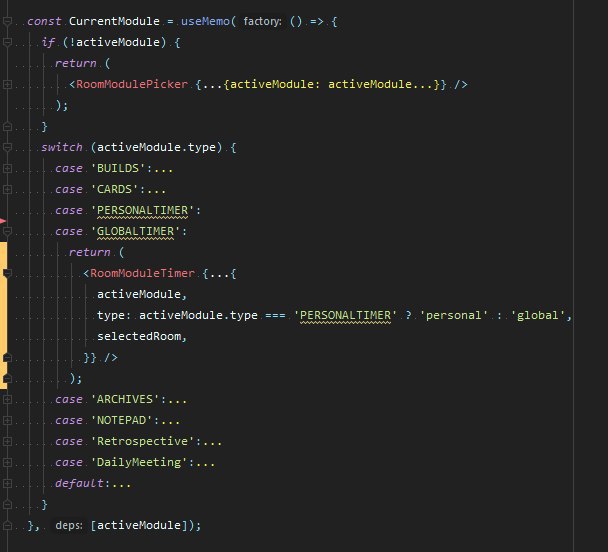This screenshot has width=608, height=552.
Task: Click the 'DailyMeeting' string literal
Action: (x=139, y=462)
